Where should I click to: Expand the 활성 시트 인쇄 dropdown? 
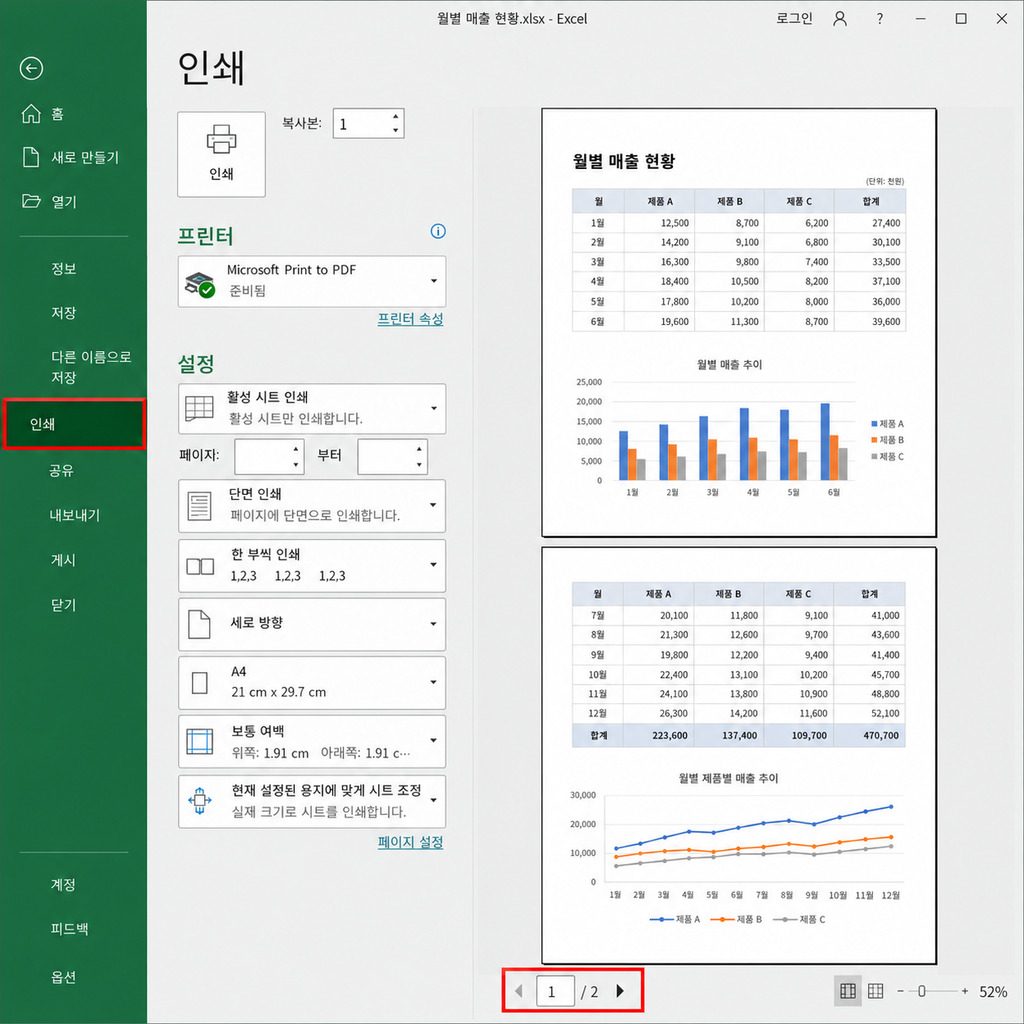[312, 408]
